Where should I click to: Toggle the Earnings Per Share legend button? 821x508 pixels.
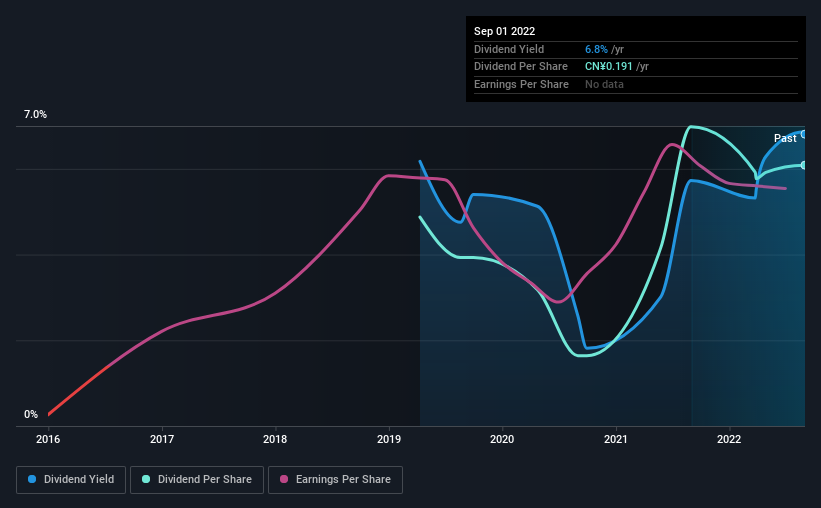(335, 480)
